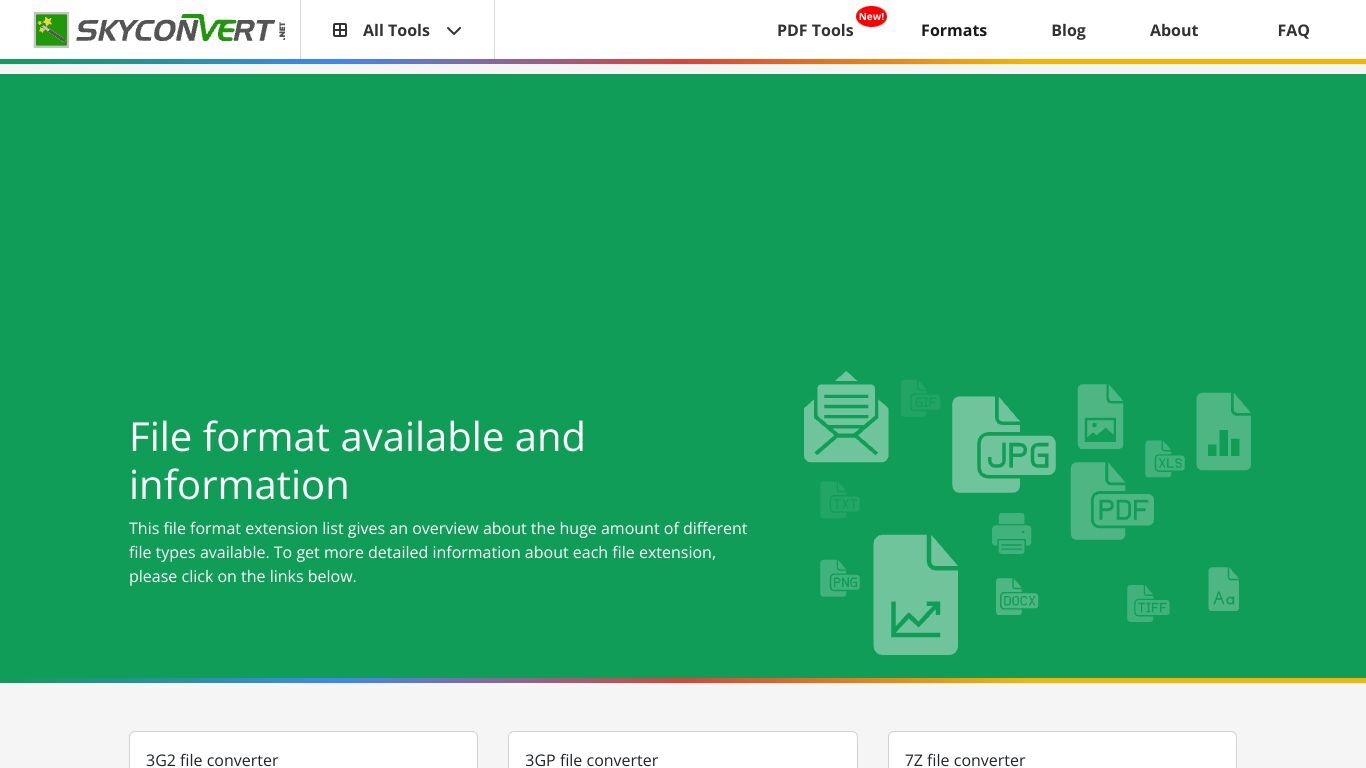1366x768 pixels.
Task: Open the PDF Tools menu
Action: (815, 30)
